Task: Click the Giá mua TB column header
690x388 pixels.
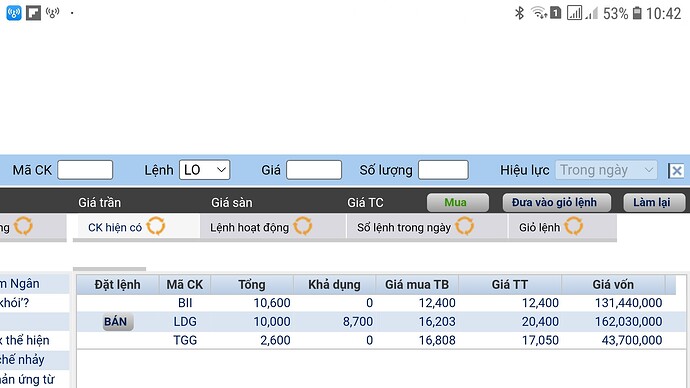Action: 417,285
